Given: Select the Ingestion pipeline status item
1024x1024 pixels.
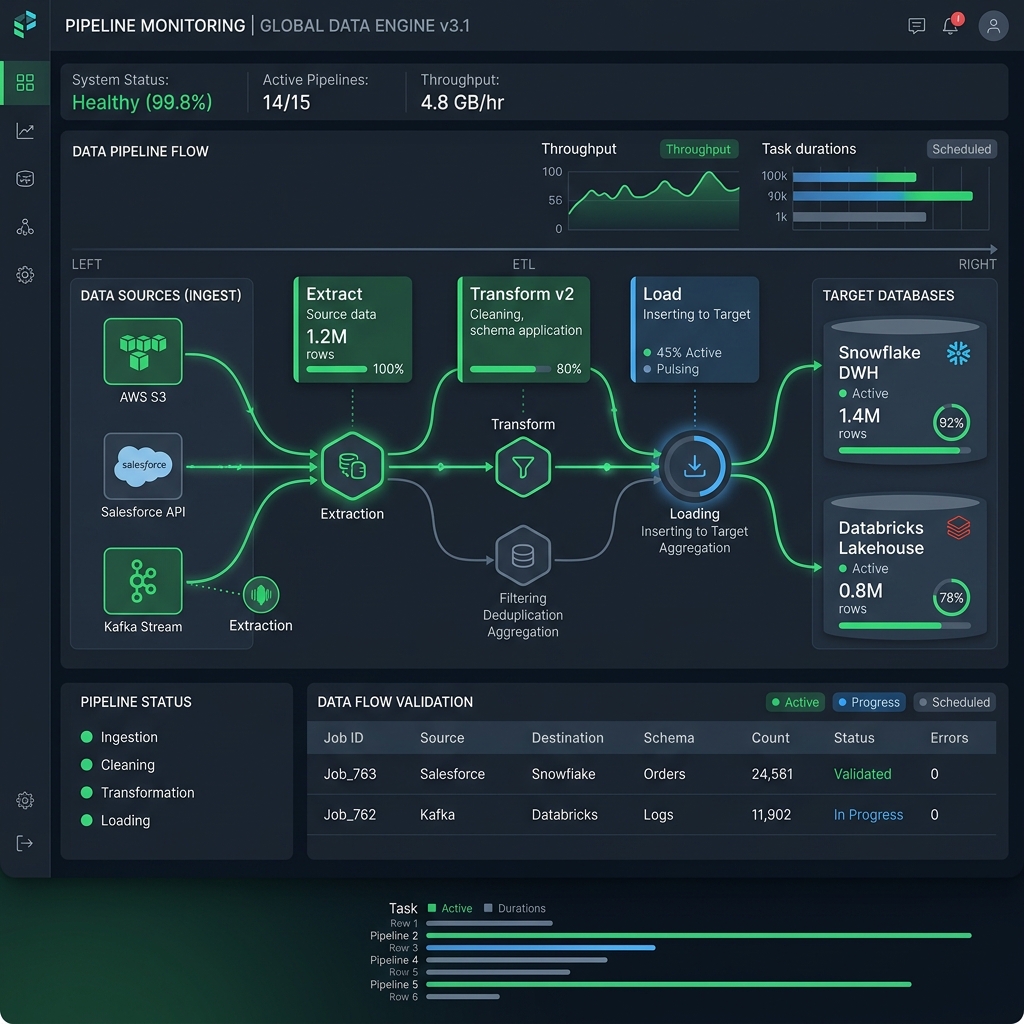Looking at the screenshot, I should pos(119,737).
